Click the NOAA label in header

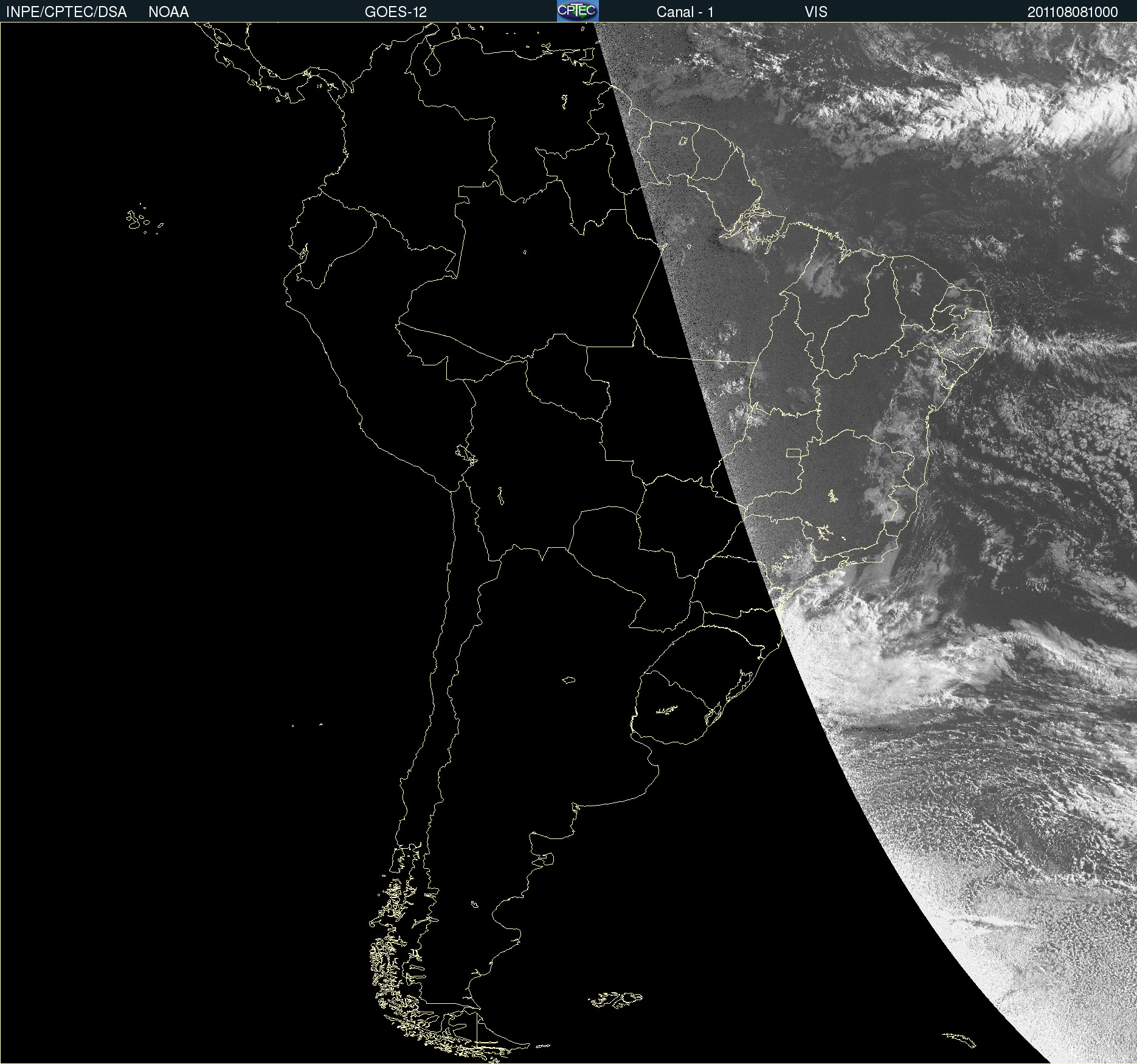point(168,12)
